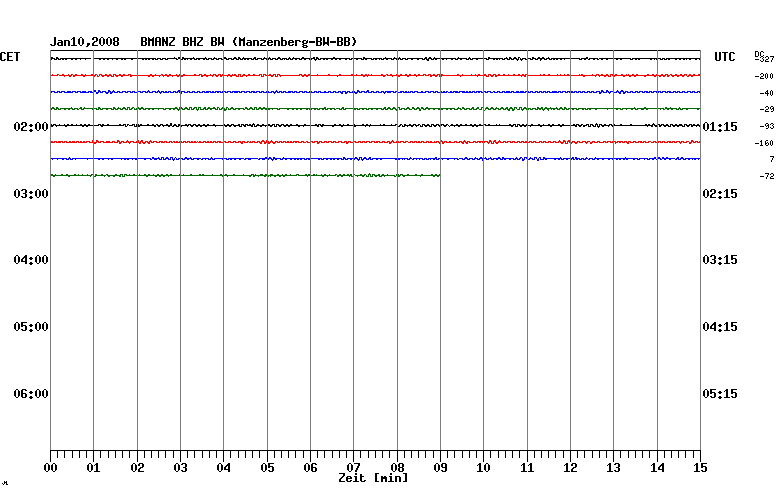Screen dimensions: 780x494
Task: Select the 04:00 CET time label
Action: [x=31, y=260]
